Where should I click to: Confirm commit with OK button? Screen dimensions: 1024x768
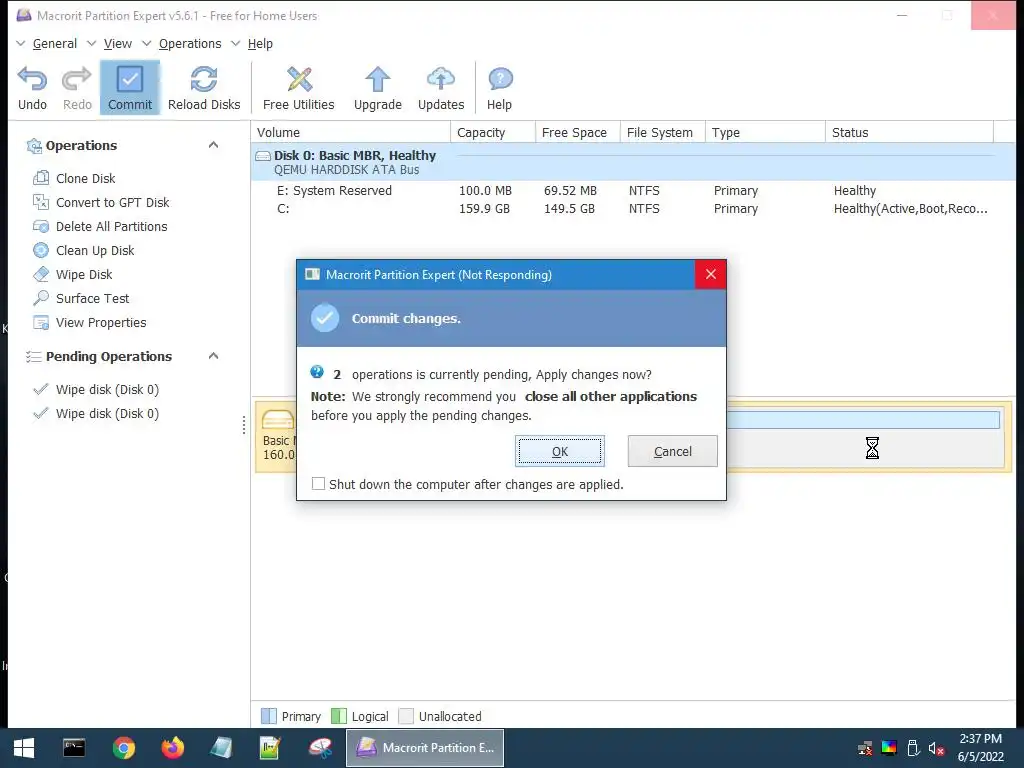click(x=560, y=451)
